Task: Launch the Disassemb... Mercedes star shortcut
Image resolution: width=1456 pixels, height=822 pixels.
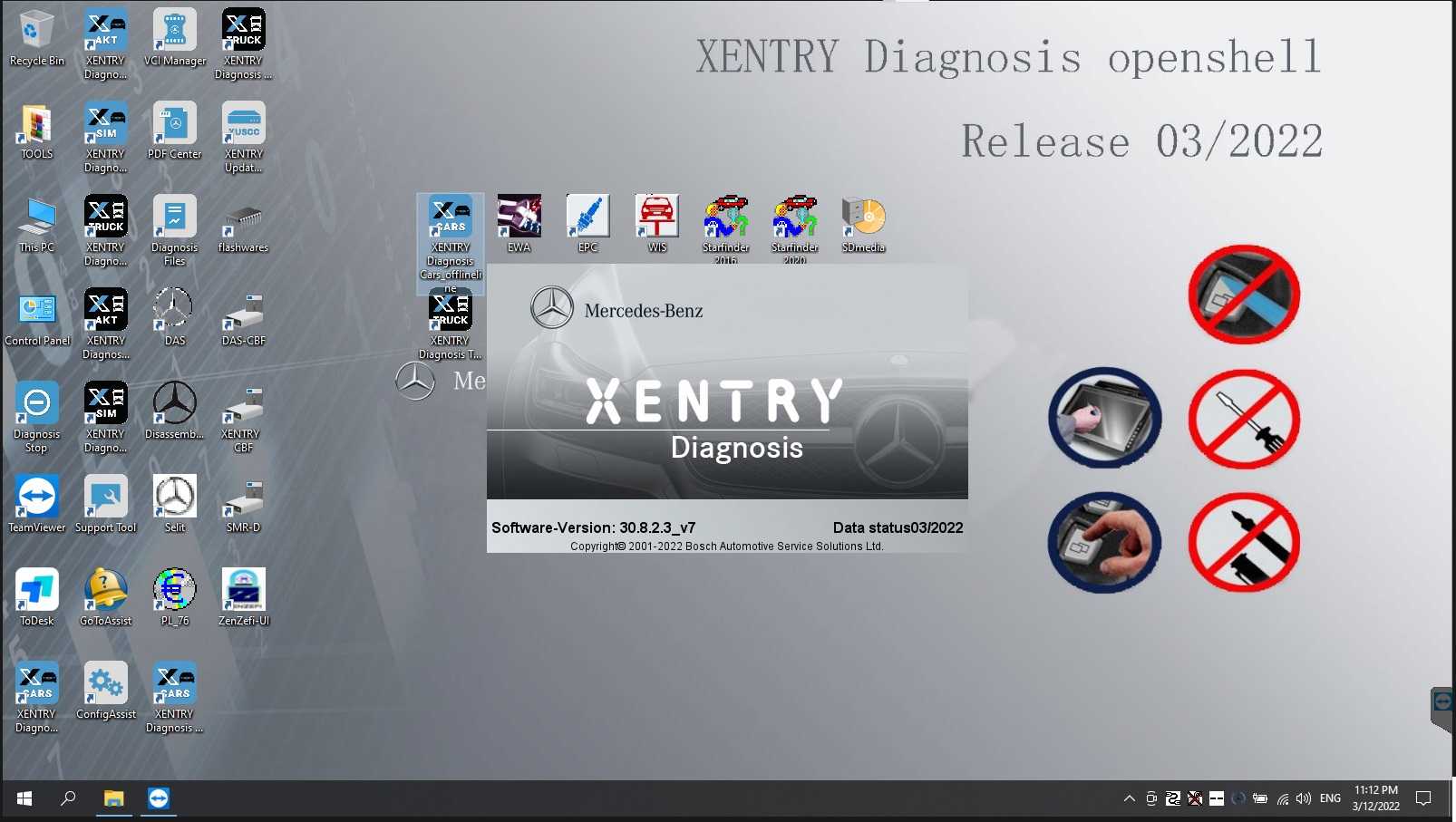Action: tap(175, 411)
